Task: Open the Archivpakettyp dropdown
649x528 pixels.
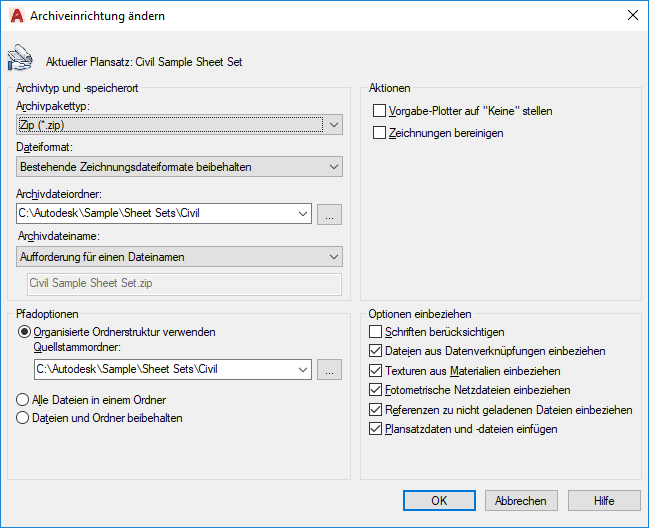Action: [x=333, y=125]
